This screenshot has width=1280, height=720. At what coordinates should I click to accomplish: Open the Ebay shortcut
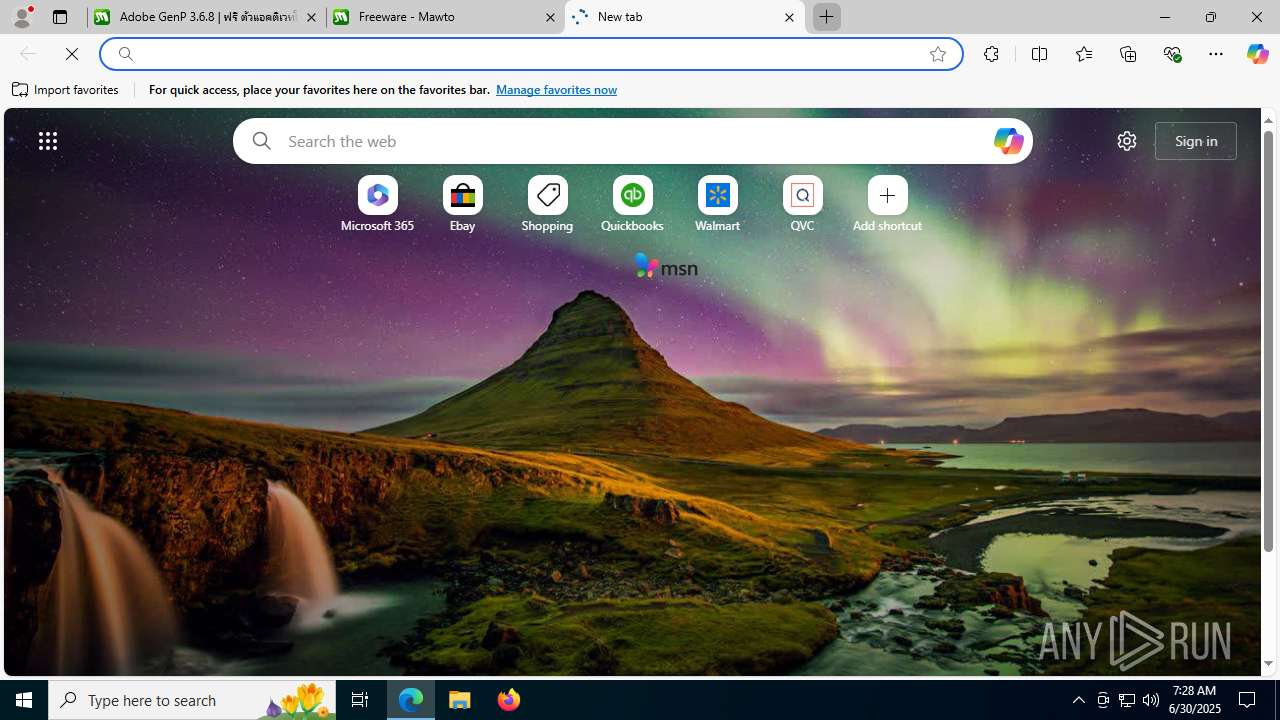pyautogui.click(x=462, y=205)
